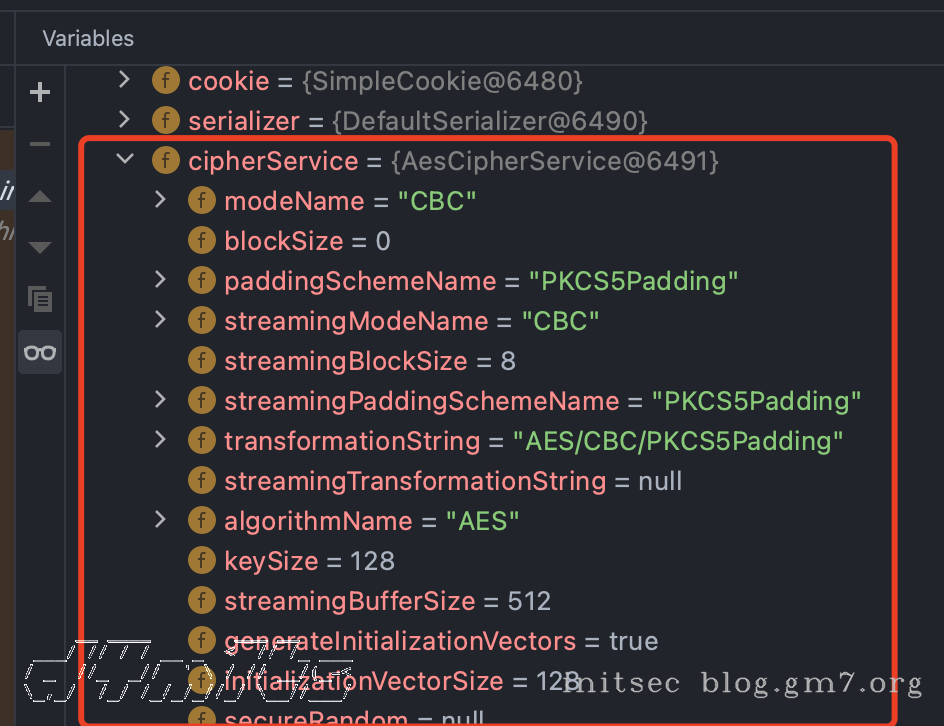Toggle the glasses show-watches icon

tap(40, 352)
